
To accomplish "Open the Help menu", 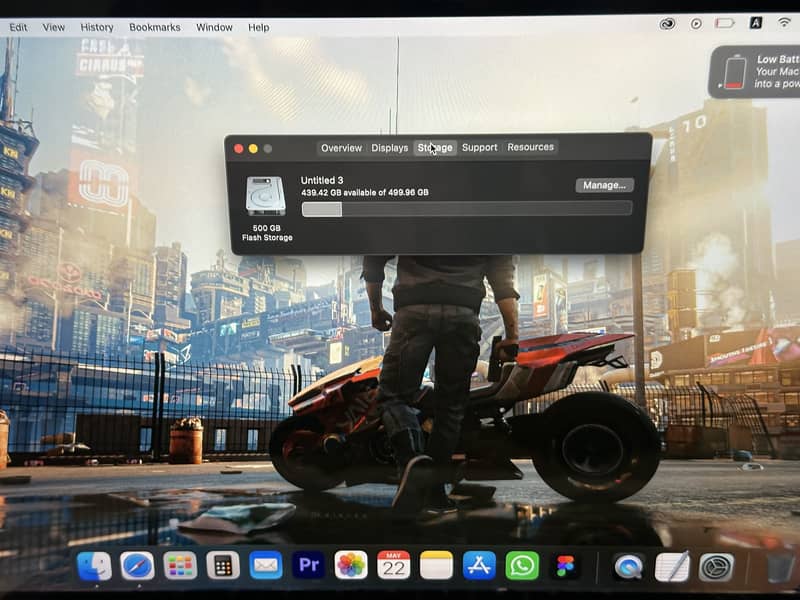I will coord(259,28).
